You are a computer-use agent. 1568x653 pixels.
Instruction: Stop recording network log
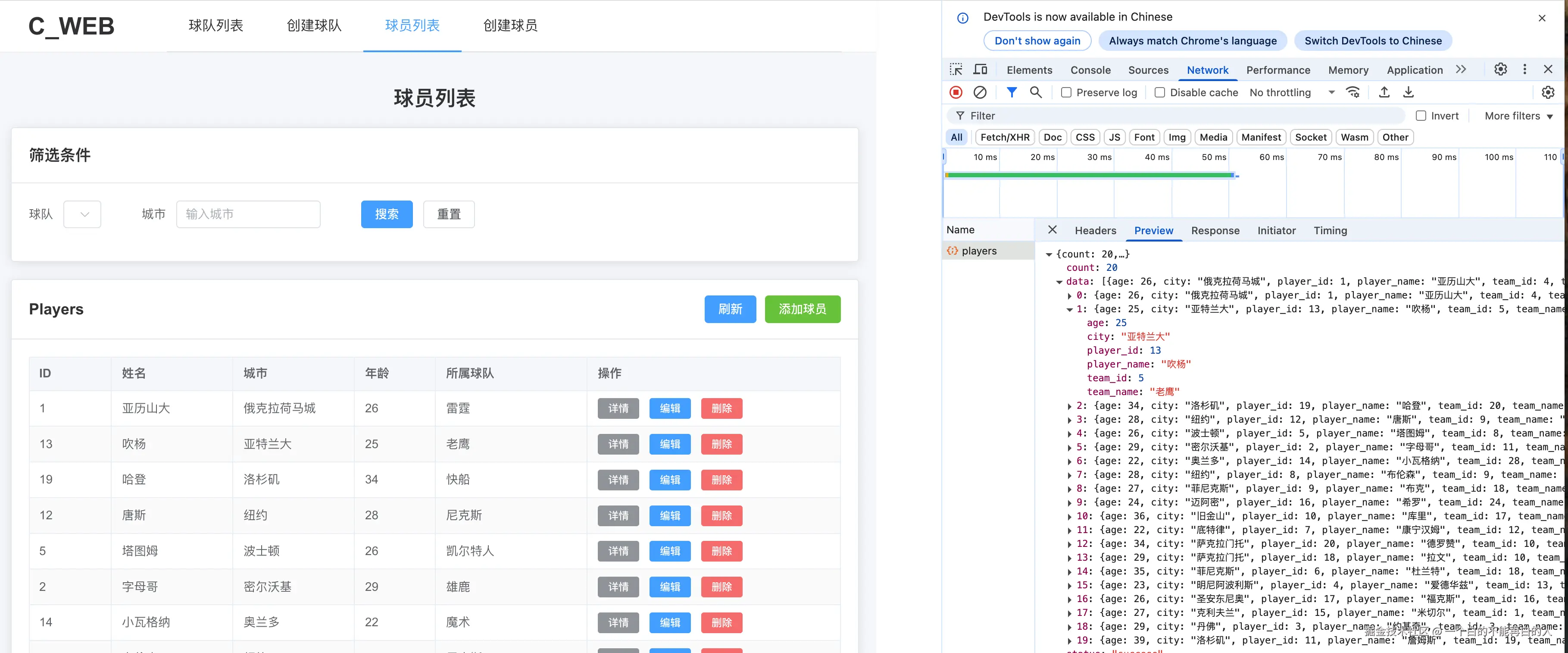956,92
